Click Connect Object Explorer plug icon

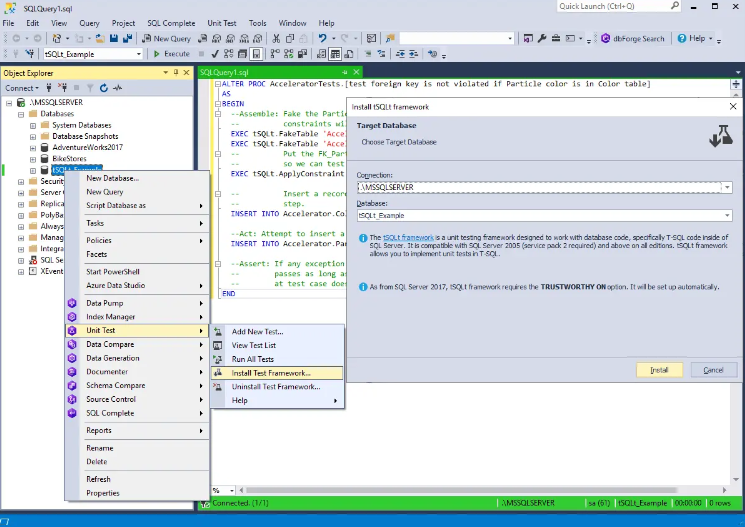48,88
